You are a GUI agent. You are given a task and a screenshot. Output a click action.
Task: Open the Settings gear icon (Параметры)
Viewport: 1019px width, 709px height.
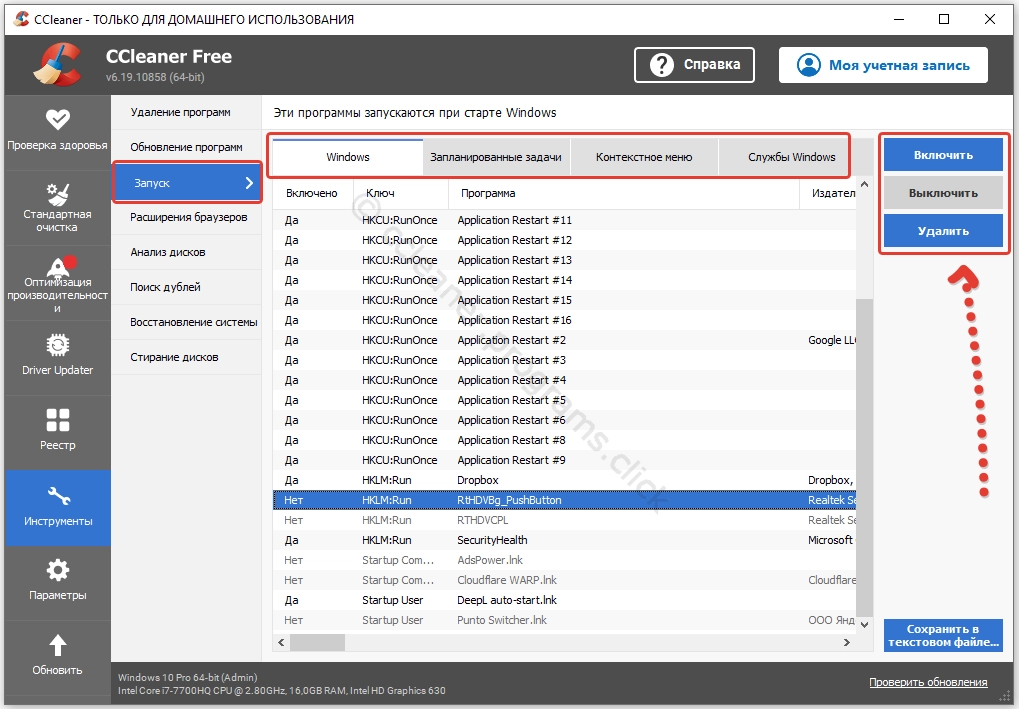[57, 570]
